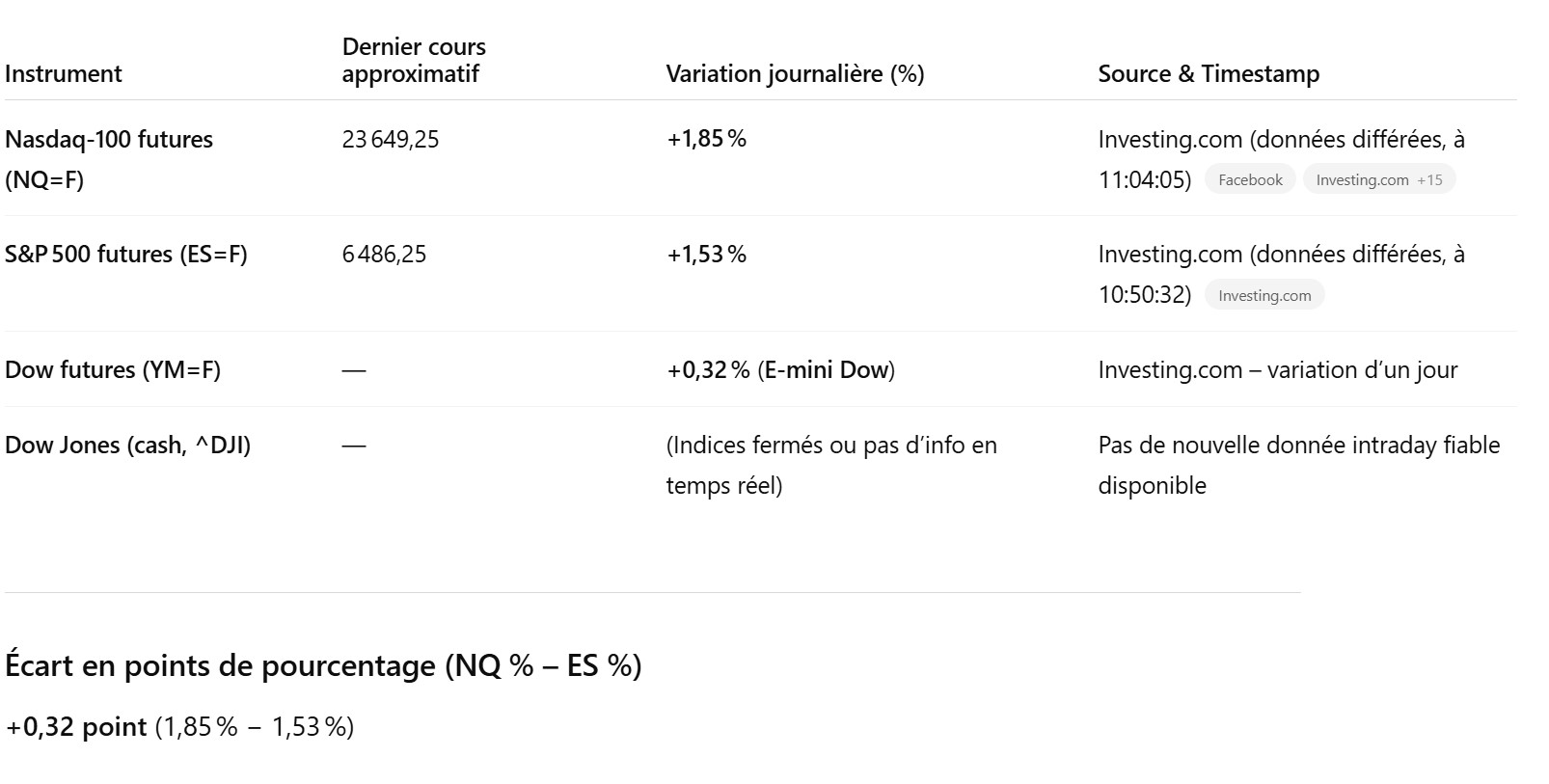The height and width of the screenshot is (784, 1549).
Task: Click the Dow Jones (cash, ^DJI) label
Action: click(x=128, y=446)
